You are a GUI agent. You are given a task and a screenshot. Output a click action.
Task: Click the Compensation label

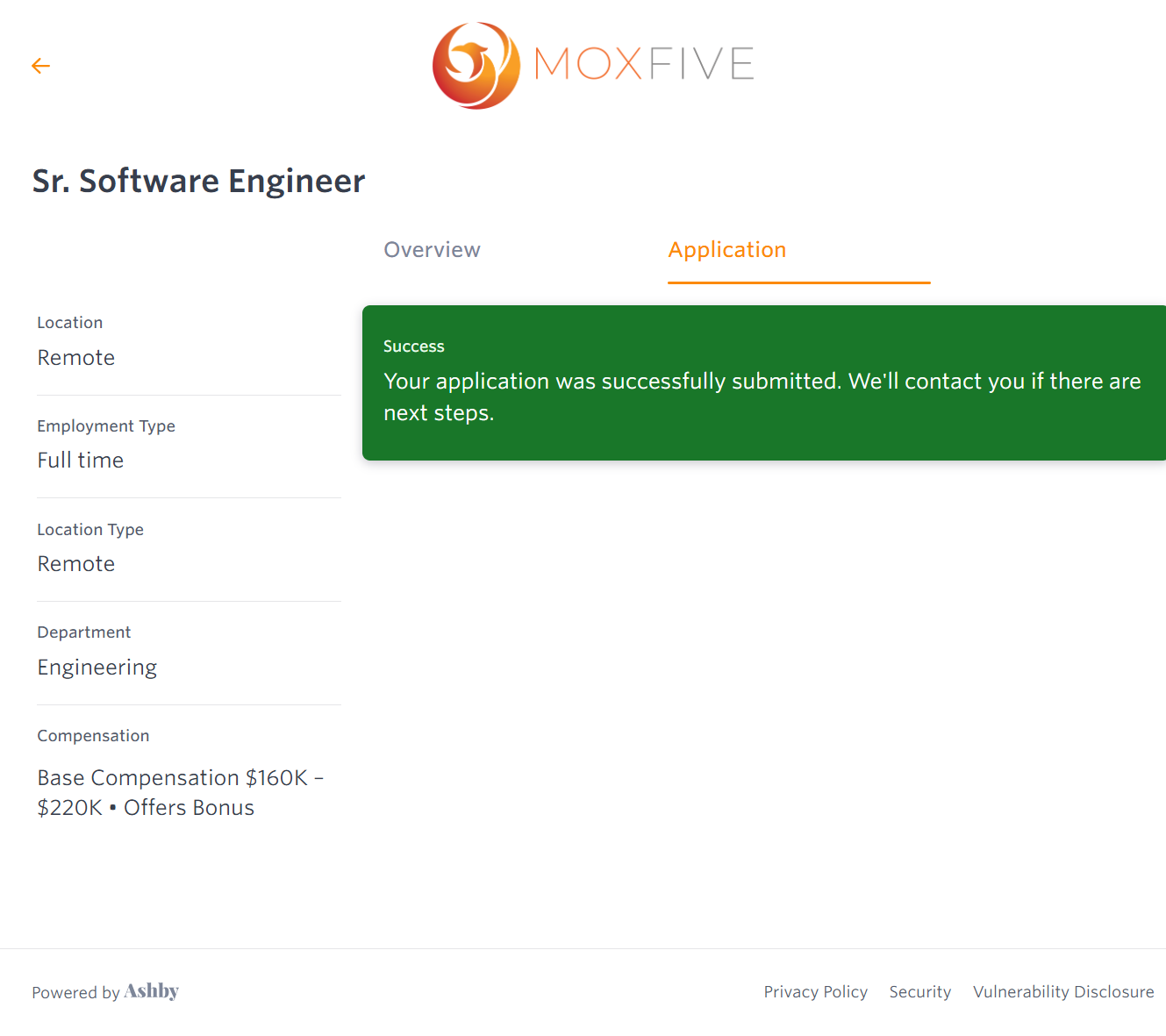tap(93, 736)
